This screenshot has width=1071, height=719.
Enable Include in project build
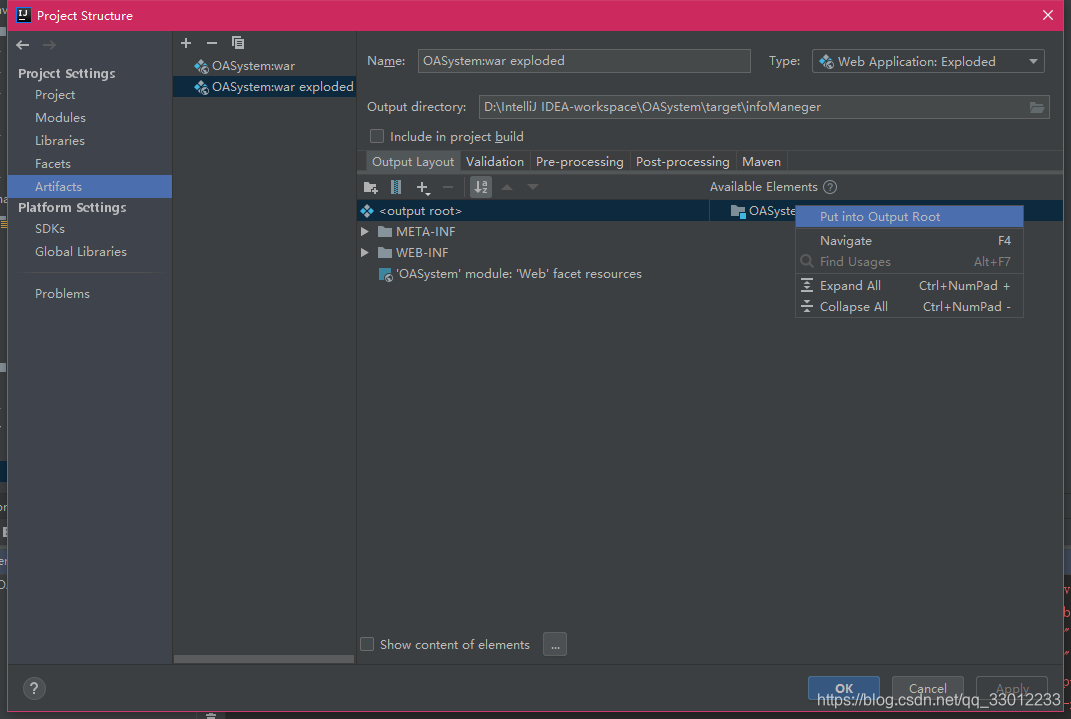[376, 137]
